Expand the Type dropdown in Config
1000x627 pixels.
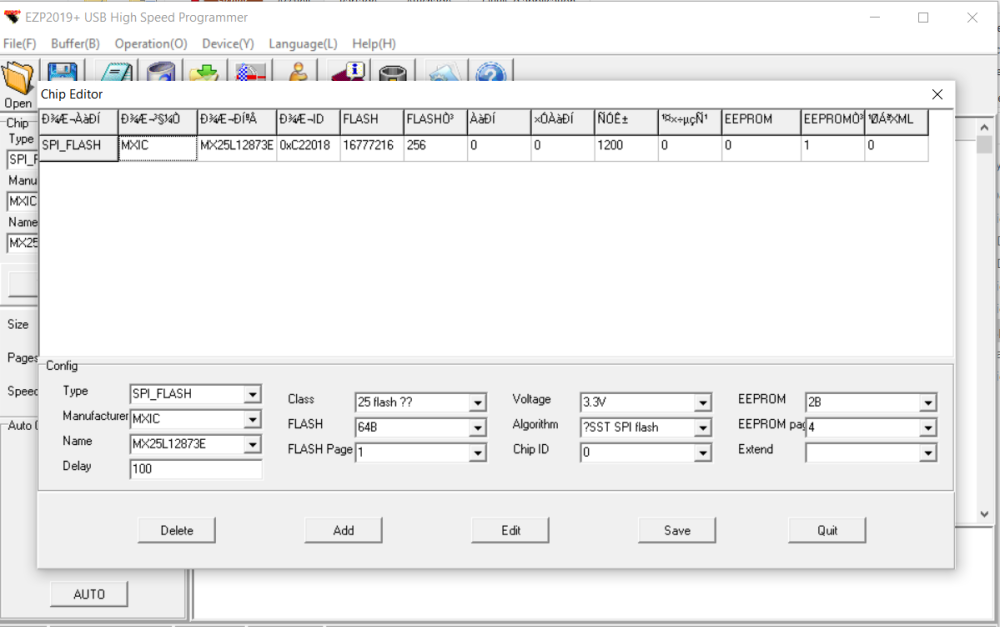click(253, 395)
